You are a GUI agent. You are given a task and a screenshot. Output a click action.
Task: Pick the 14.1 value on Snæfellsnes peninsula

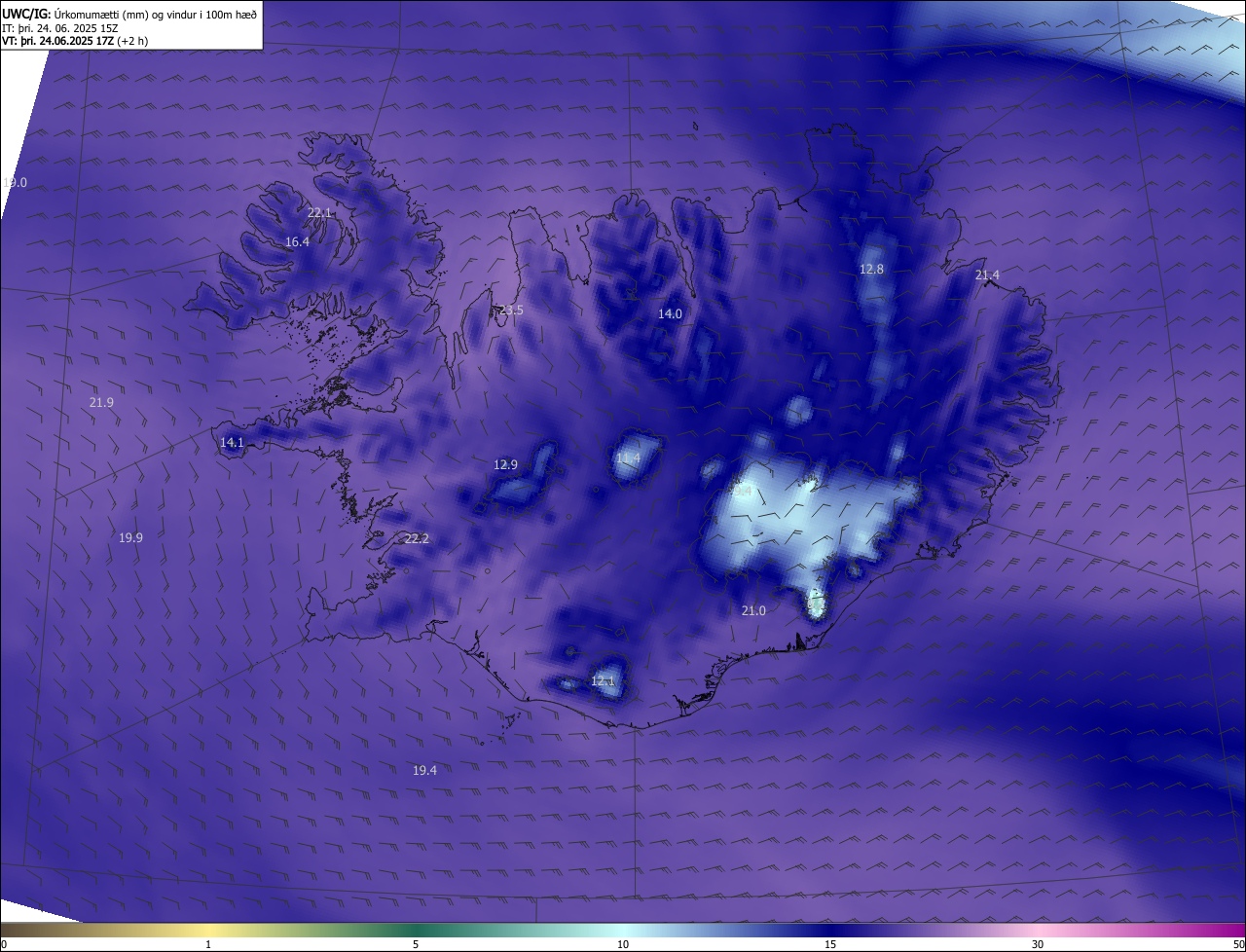(x=232, y=442)
